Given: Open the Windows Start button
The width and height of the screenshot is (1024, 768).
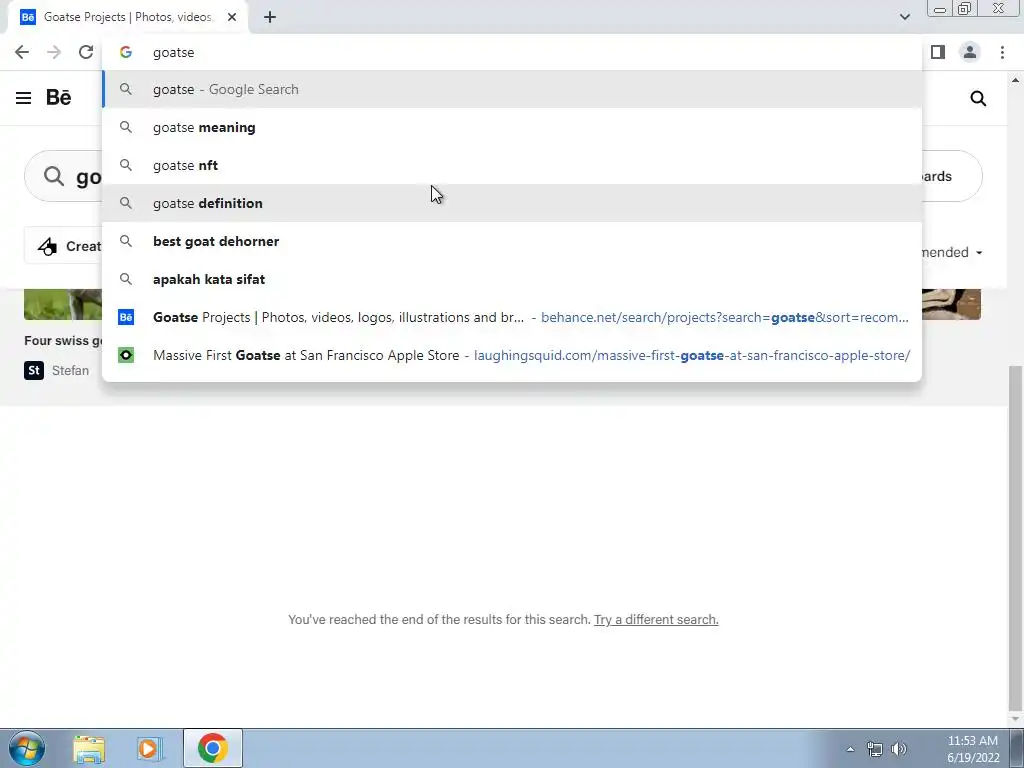Looking at the screenshot, I should (27, 748).
